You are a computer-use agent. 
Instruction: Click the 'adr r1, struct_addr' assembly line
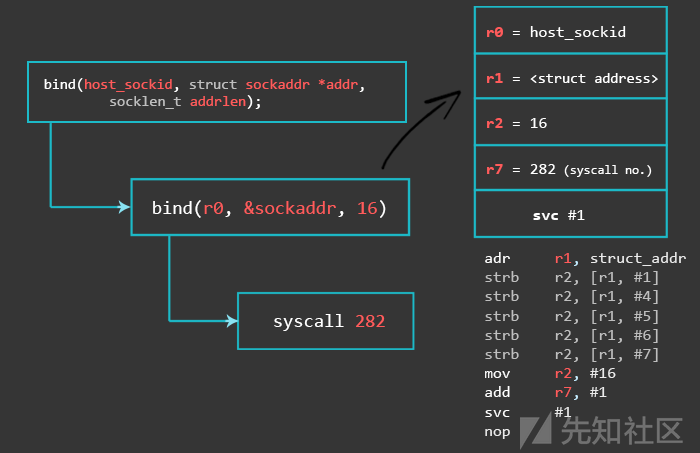585,258
